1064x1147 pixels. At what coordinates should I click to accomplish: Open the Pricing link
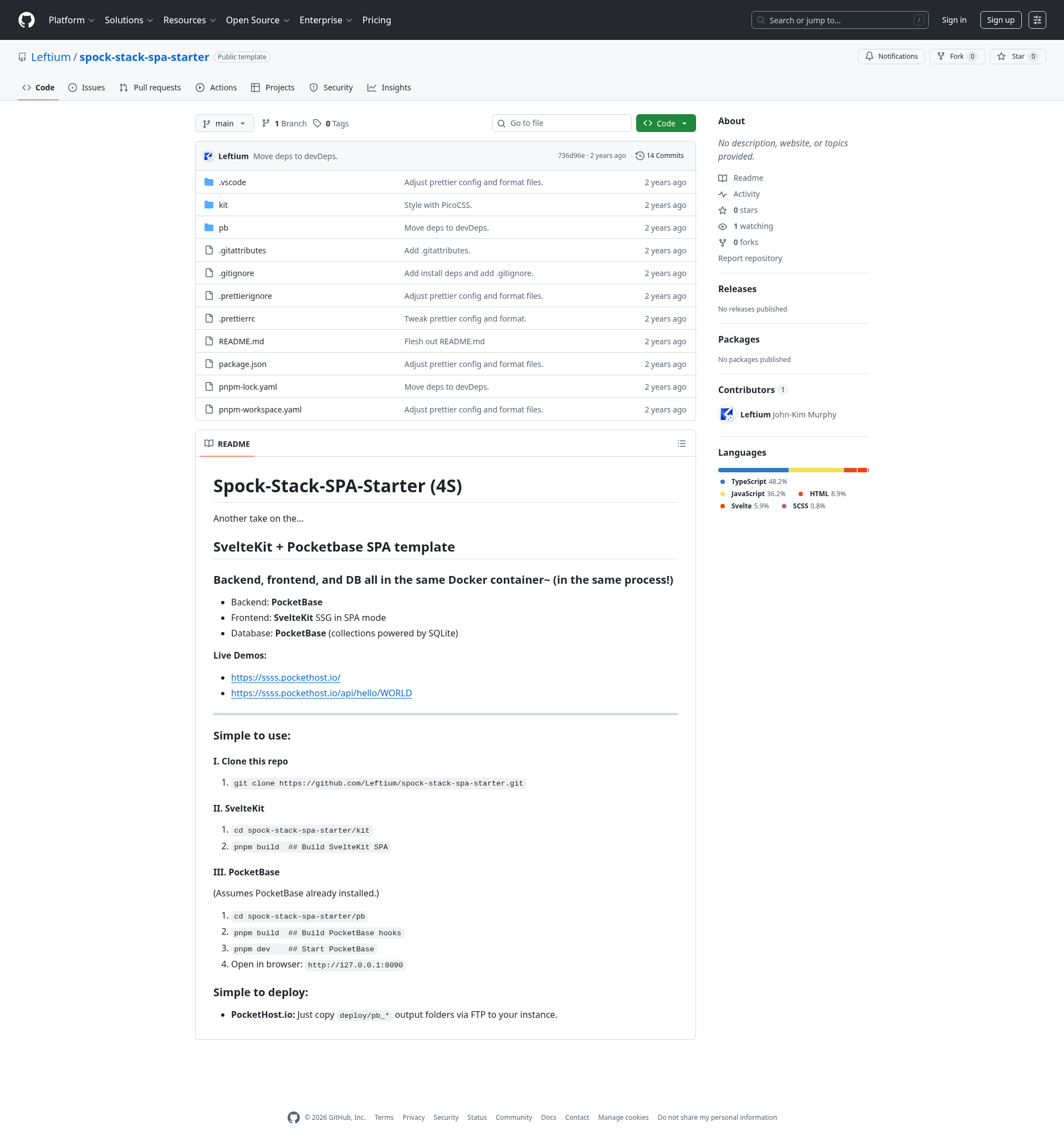point(376,20)
